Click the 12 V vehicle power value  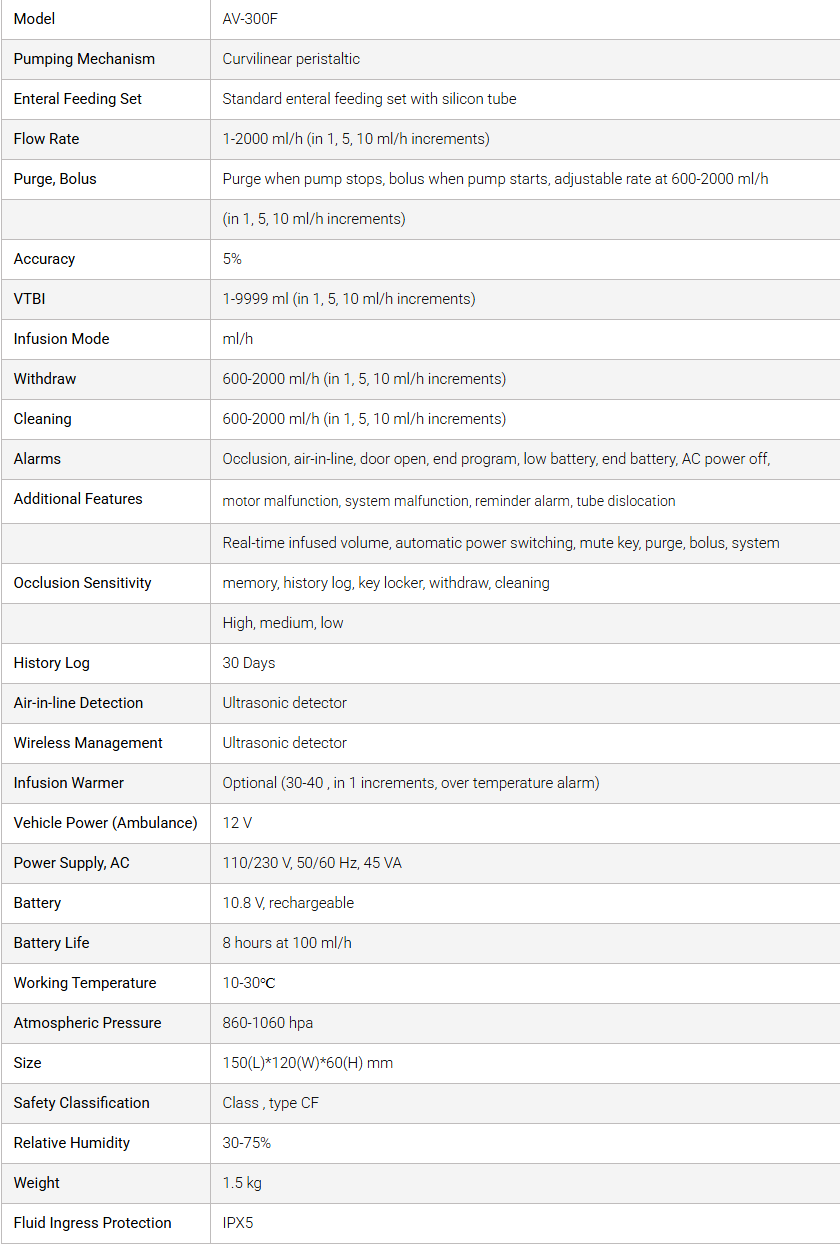(238, 823)
